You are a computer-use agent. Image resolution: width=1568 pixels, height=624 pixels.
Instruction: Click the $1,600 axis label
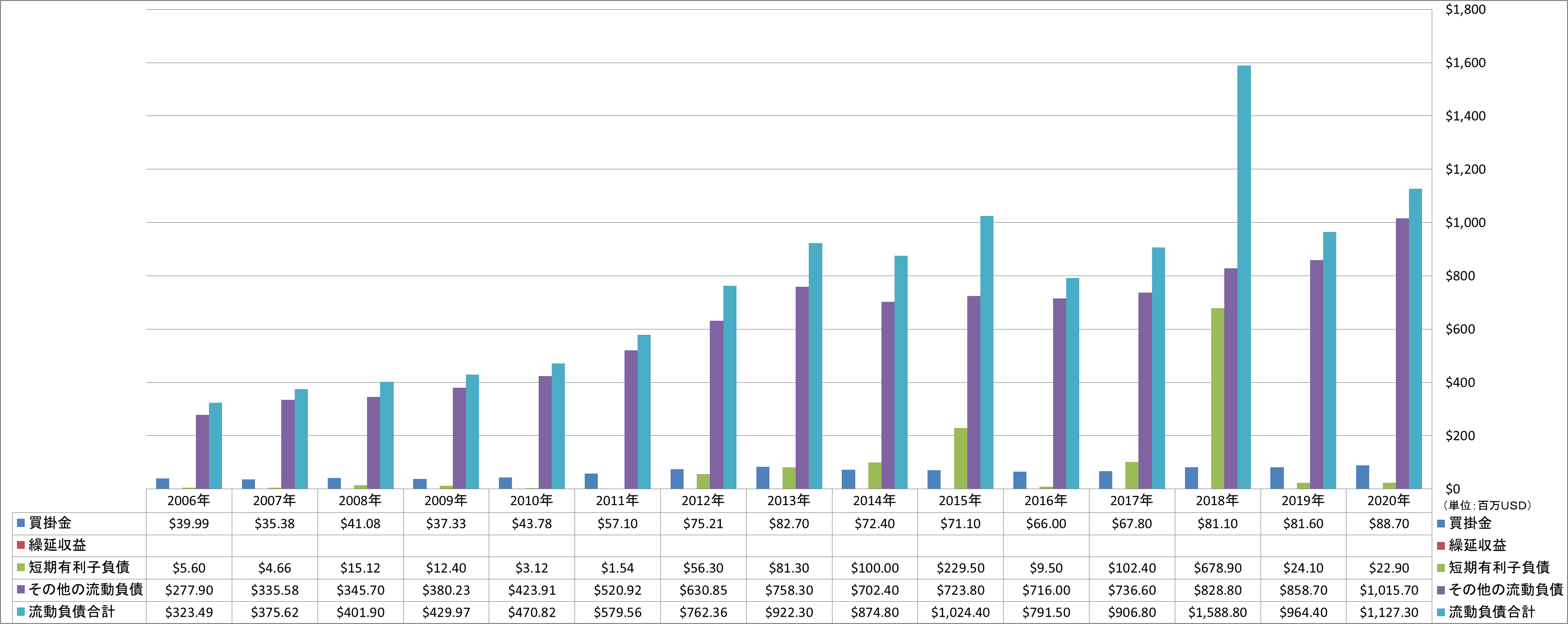click(1465, 62)
